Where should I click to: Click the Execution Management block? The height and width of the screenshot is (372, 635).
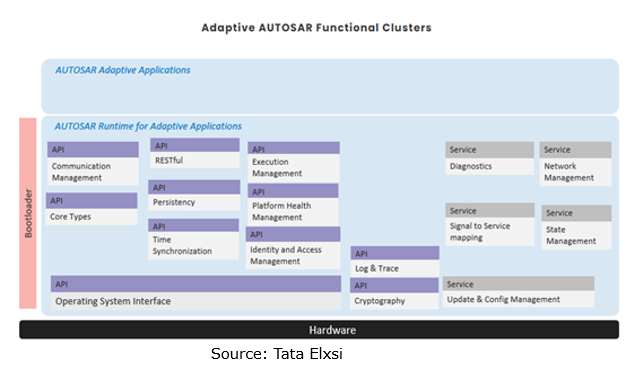coord(294,162)
